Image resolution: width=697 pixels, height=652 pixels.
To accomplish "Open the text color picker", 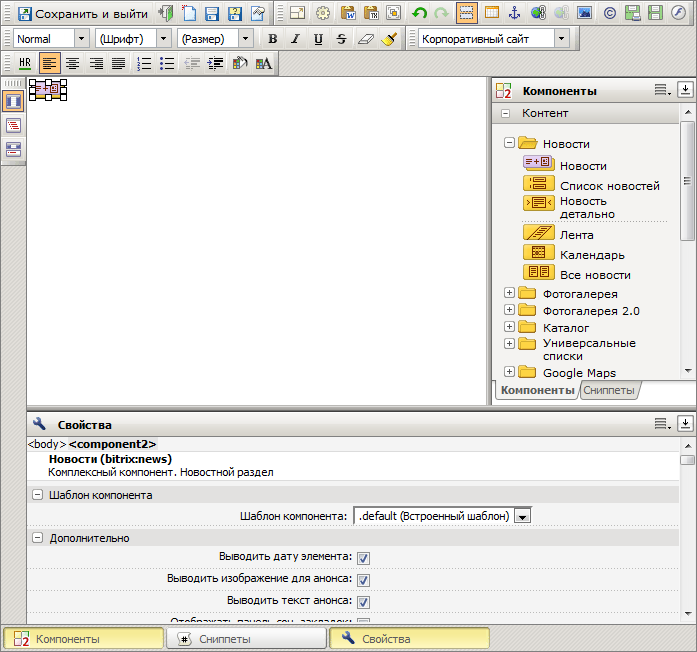I will coord(264,64).
